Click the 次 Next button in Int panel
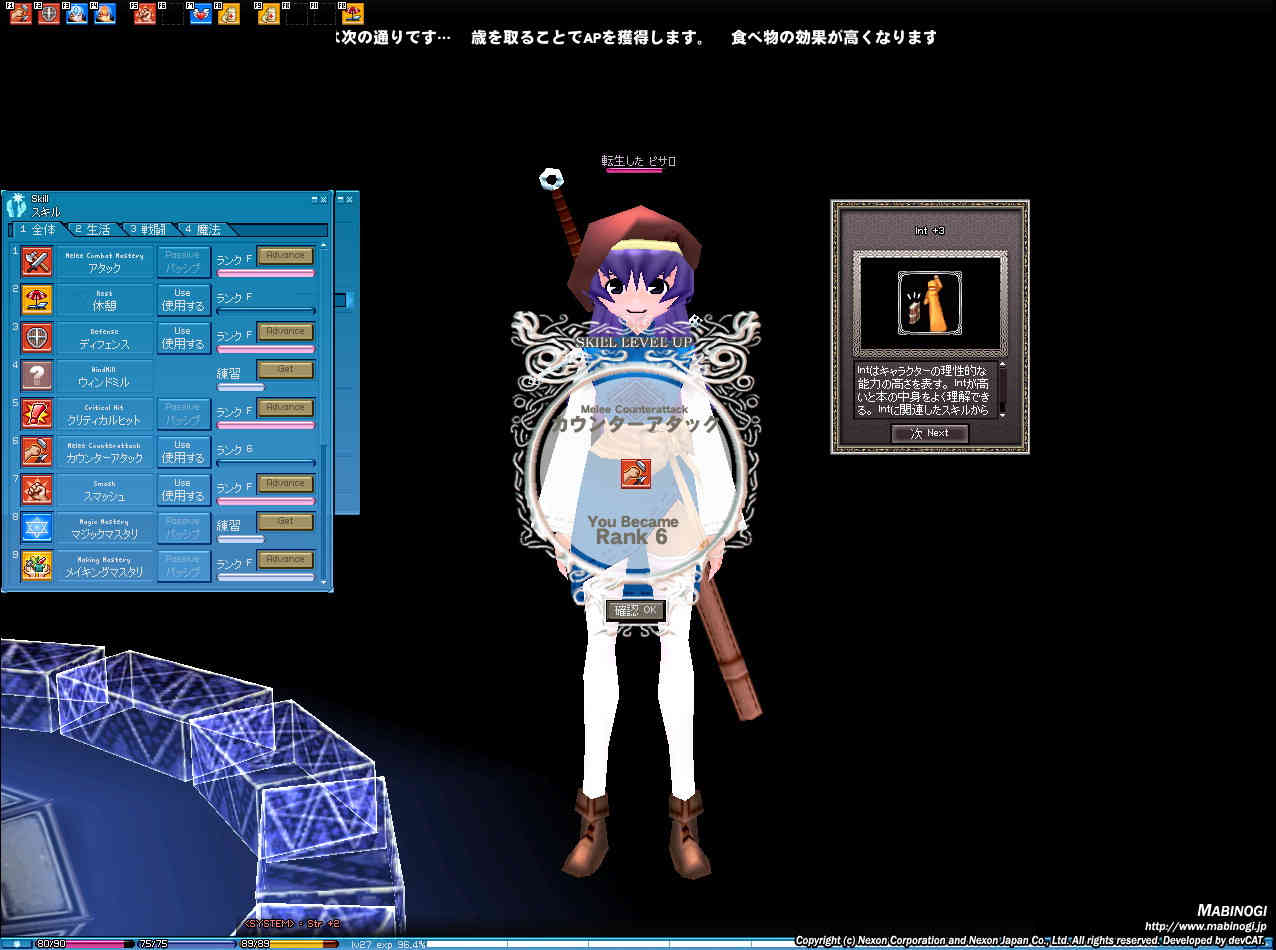Image resolution: width=1276 pixels, height=950 pixels. pyautogui.click(x=929, y=433)
